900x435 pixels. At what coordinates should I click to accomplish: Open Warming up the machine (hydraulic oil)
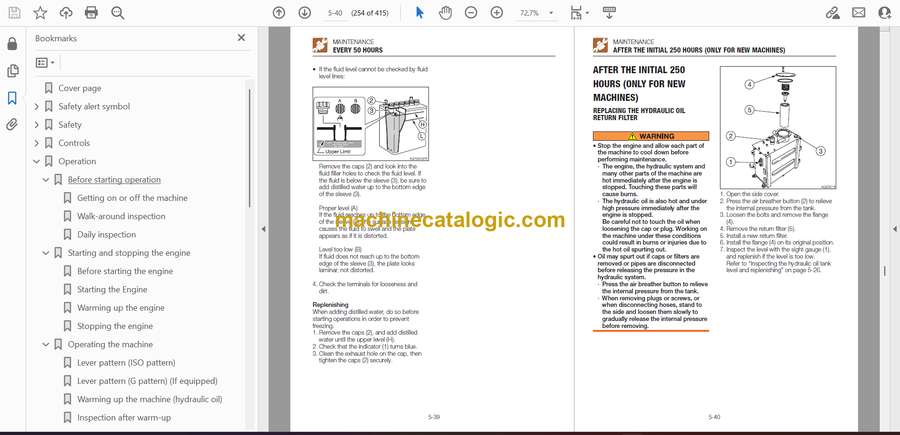point(149,399)
